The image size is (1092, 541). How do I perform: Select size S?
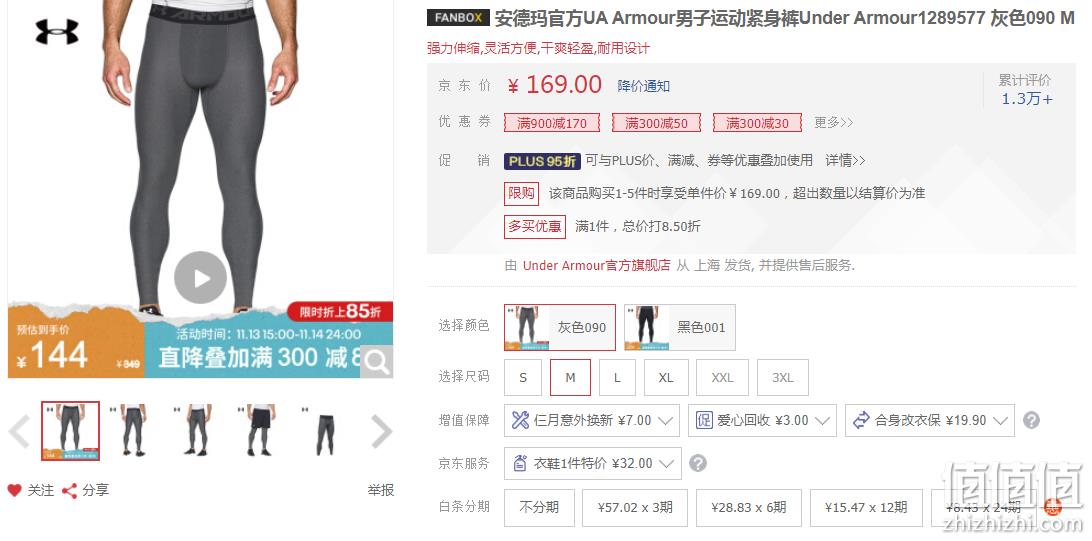pos(523,378)
